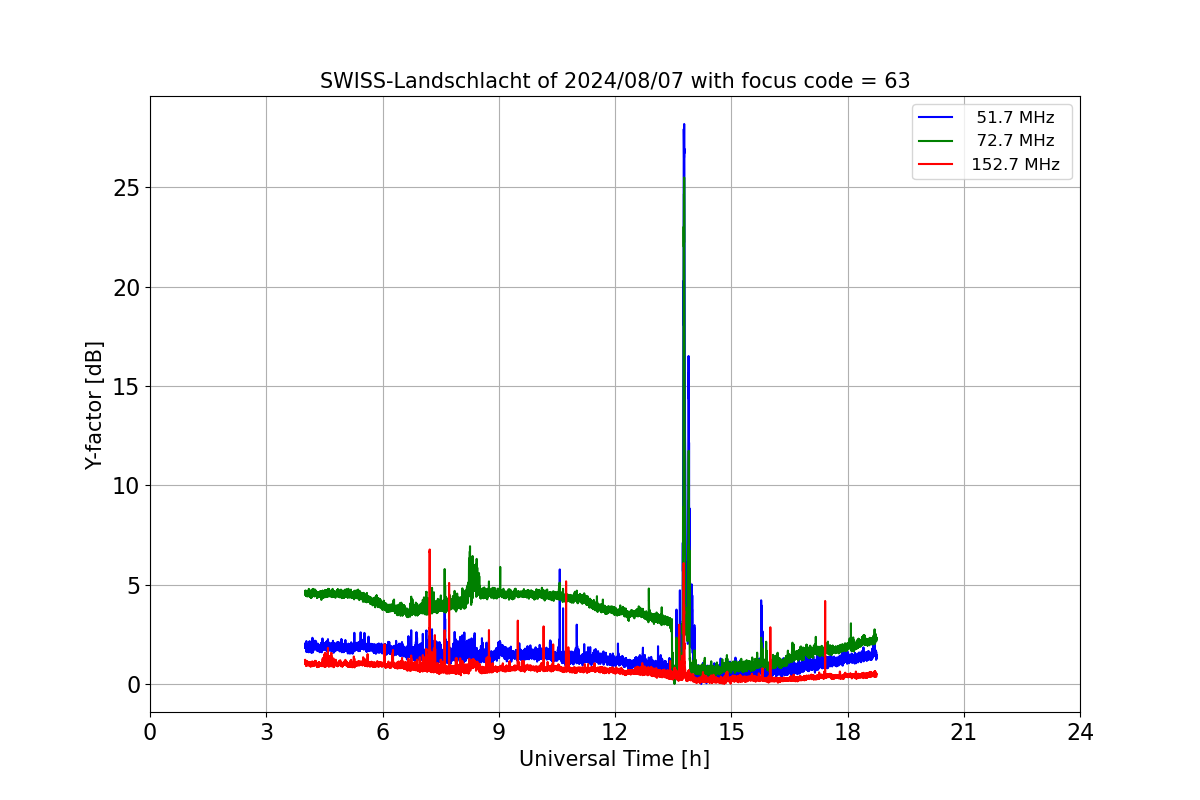
Task: Click the blue line sample in legend
Action: 935,118
